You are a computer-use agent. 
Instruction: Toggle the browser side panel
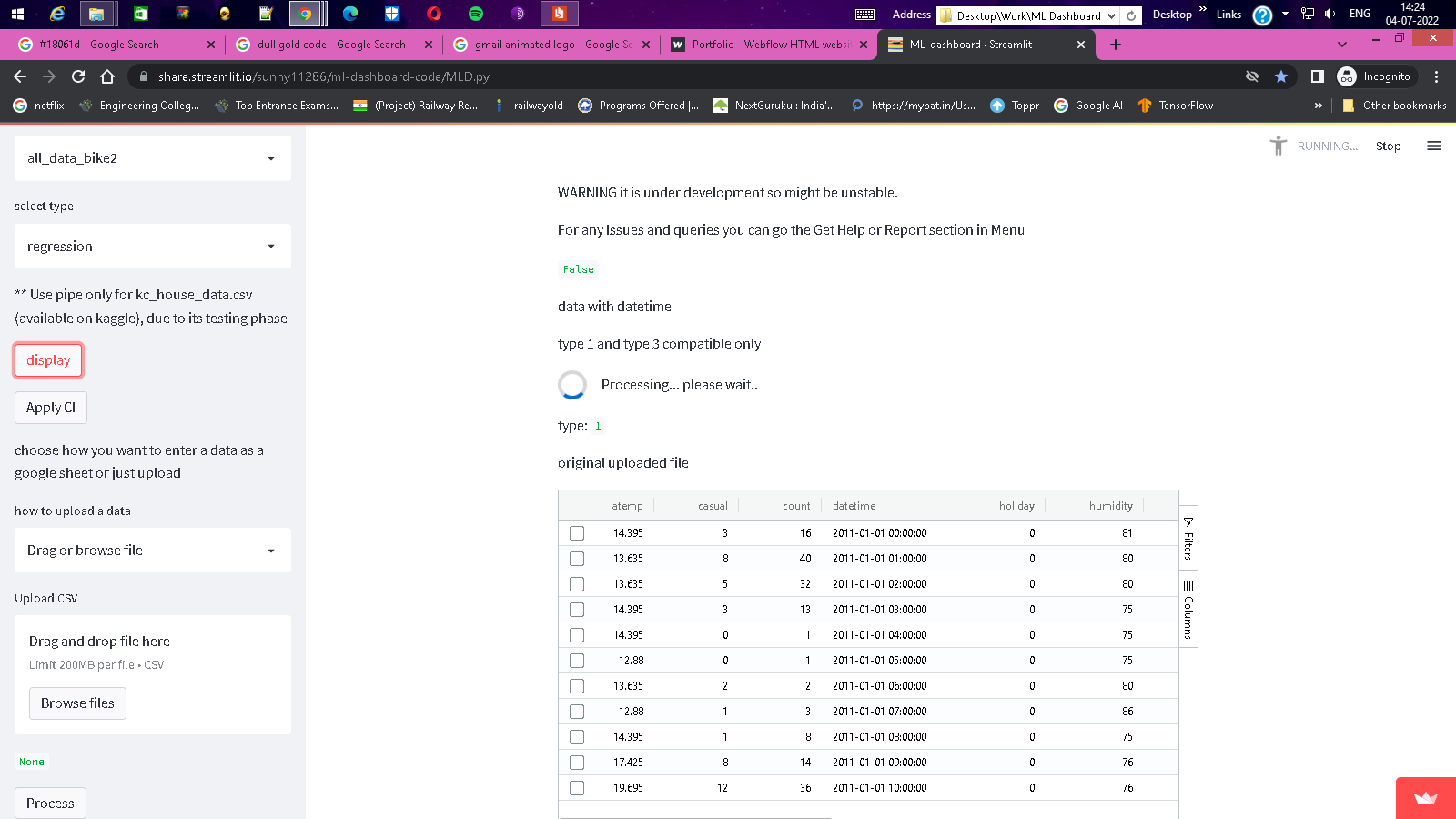1317,76
